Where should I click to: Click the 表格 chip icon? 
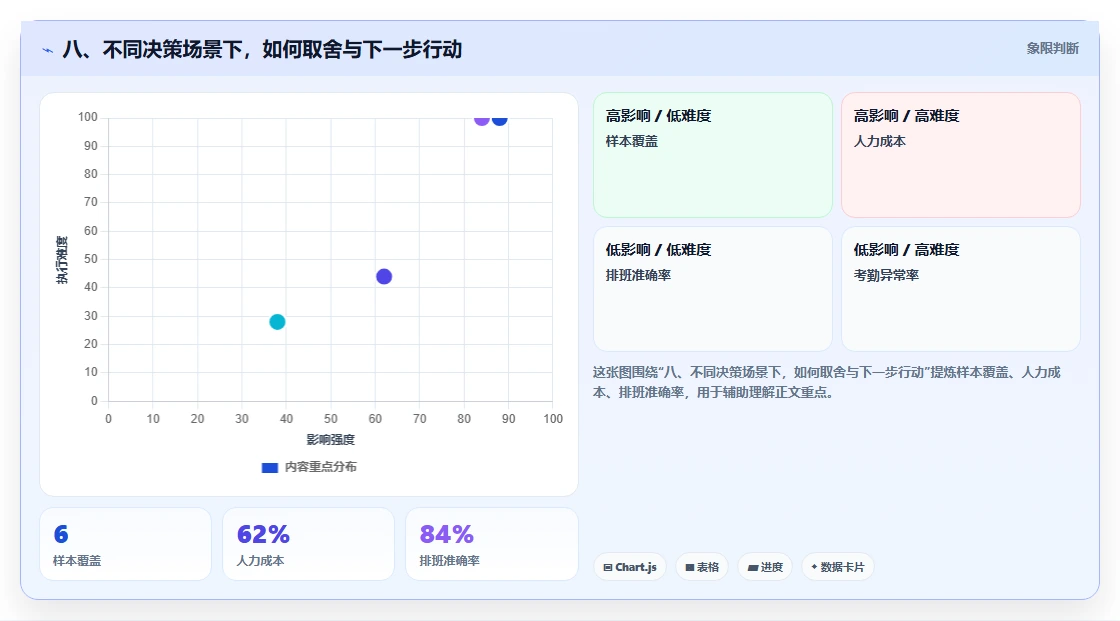[x=690, y=567]
